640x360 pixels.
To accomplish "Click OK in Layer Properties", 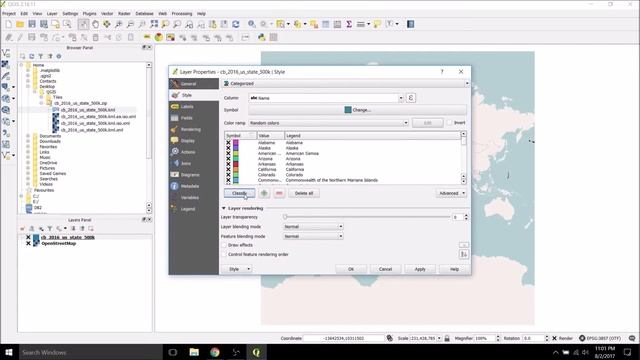I will (x=351, y=269).
